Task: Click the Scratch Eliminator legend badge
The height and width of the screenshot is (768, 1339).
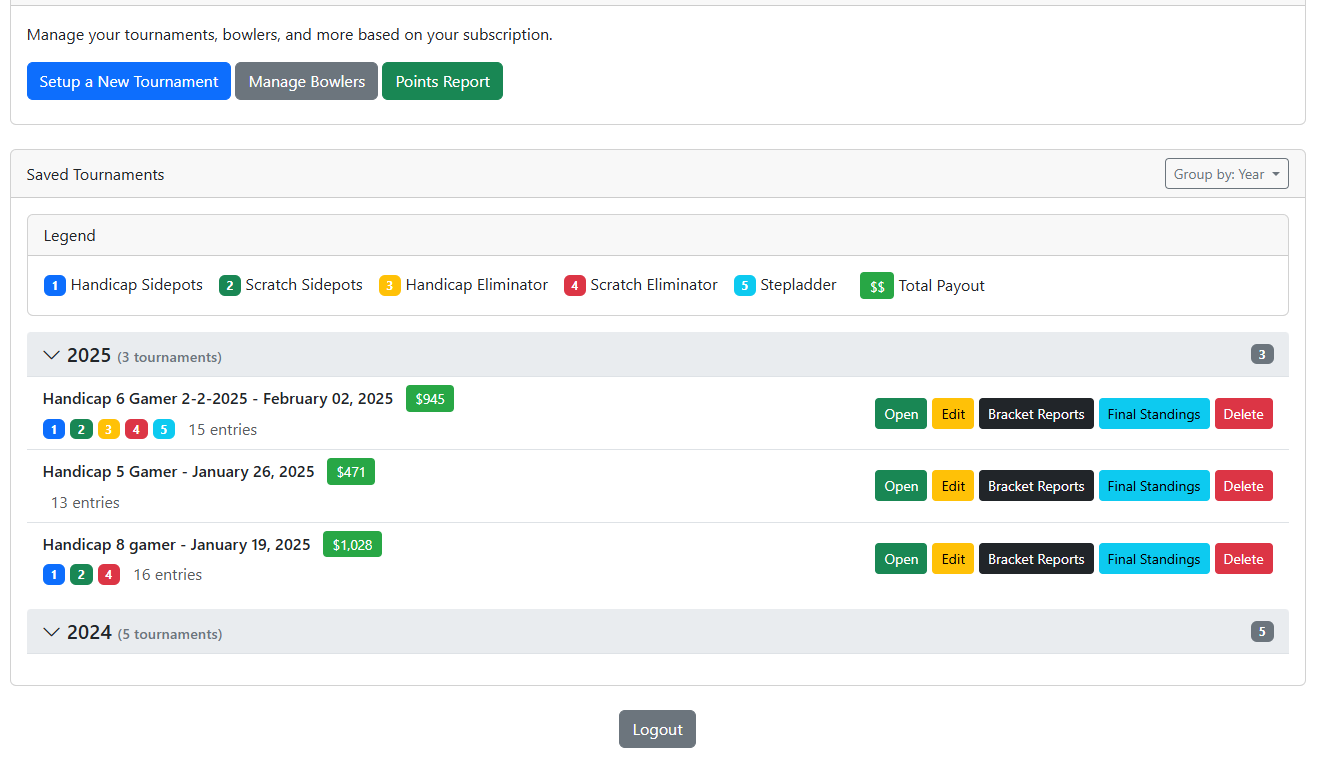Action: [x=575, y=285]
